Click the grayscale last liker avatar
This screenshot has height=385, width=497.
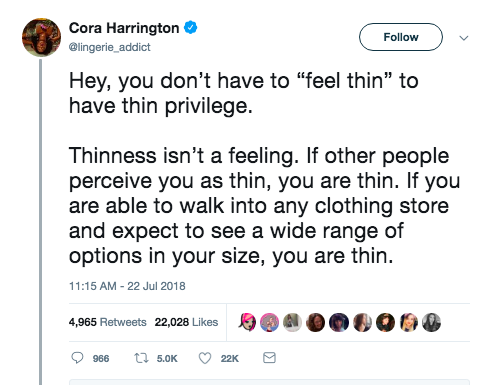(431, 322)
